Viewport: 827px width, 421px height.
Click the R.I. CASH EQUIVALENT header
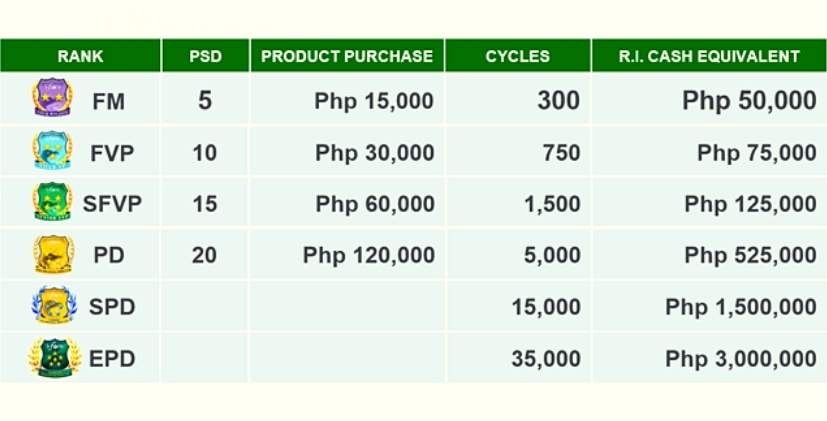[709, 55]
